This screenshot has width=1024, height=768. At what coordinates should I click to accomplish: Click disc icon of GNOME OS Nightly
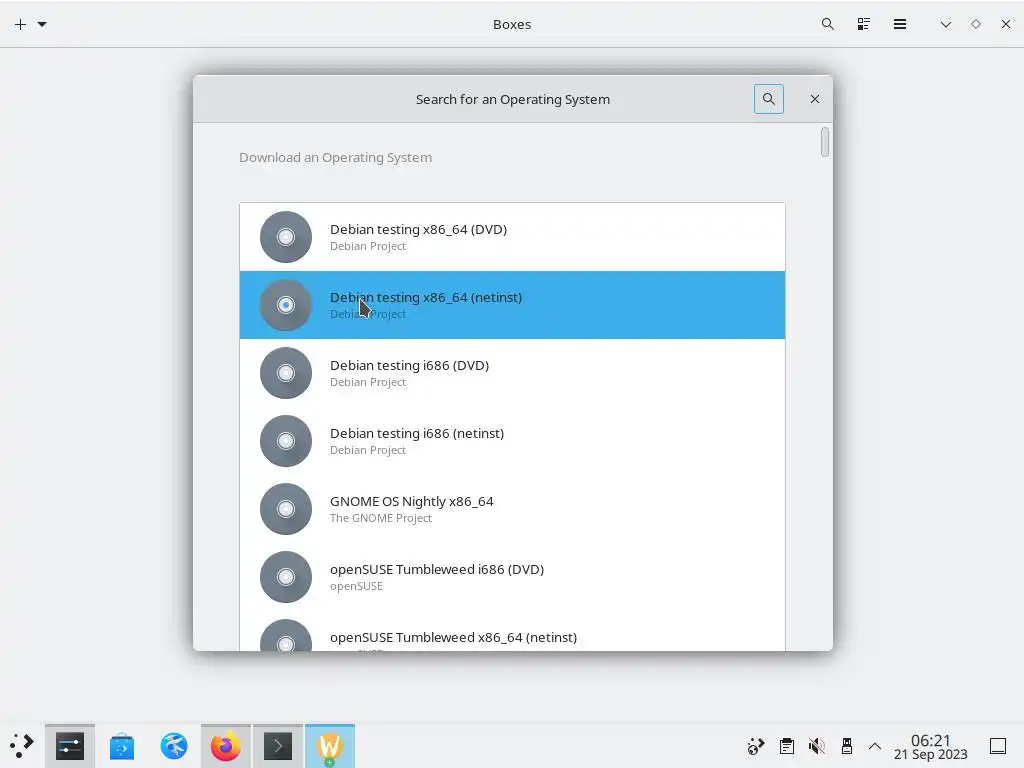pos(286,509)
